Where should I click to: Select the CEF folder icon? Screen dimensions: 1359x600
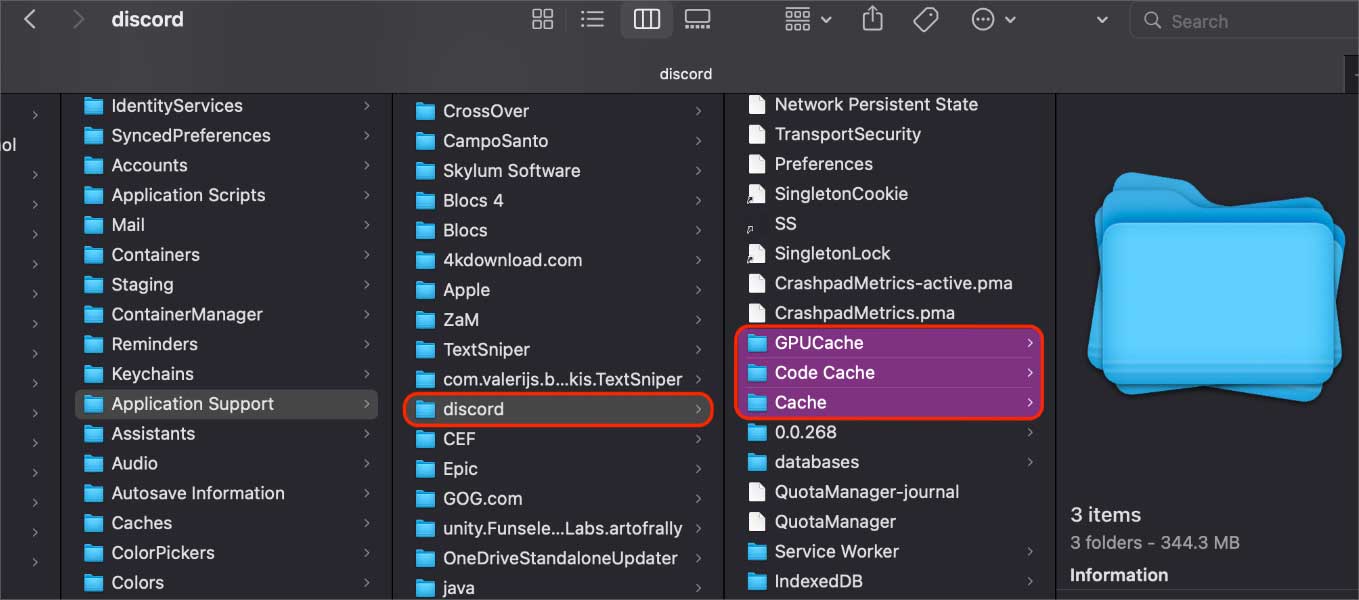coord(426,439)
